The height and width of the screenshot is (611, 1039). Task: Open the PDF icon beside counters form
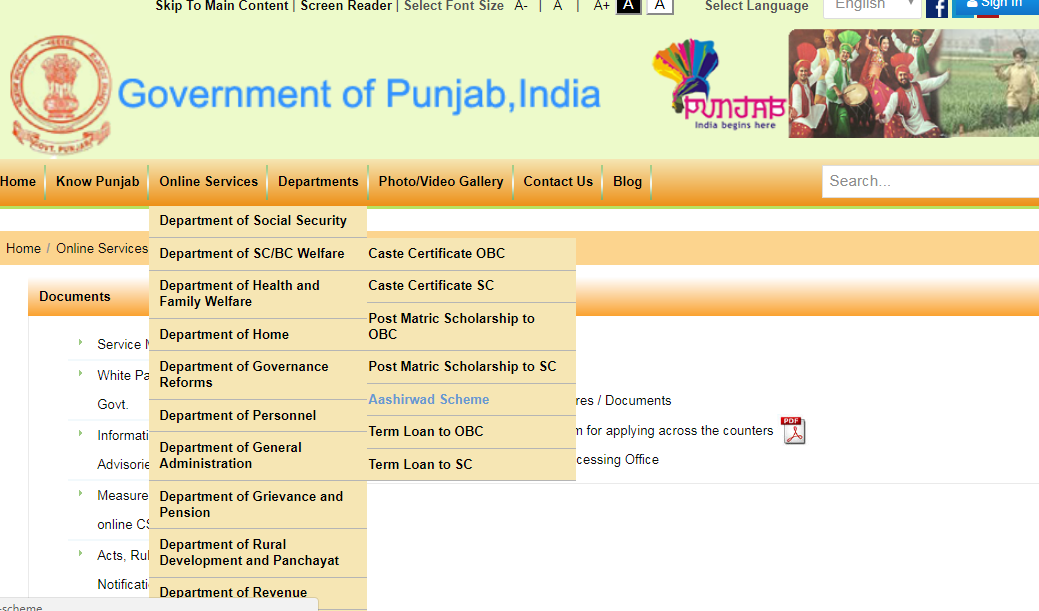(793, 430)
